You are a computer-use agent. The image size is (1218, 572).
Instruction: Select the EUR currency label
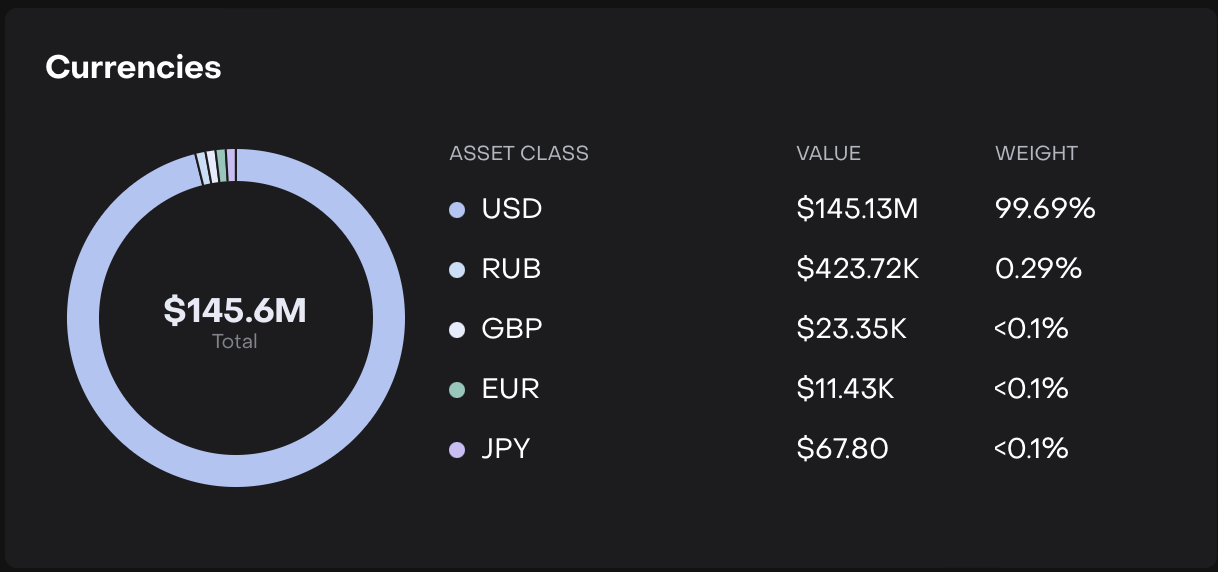click(510, 389)
